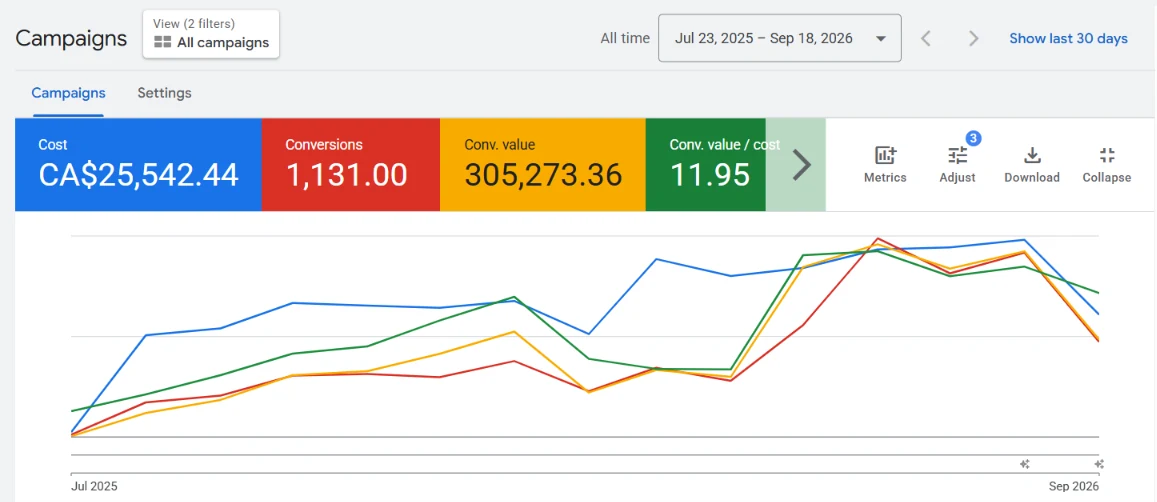The height and width of the screenshot is (502, 1157).
Task: Open the Adjust chart settings
Action: click(x=957, y=165)
